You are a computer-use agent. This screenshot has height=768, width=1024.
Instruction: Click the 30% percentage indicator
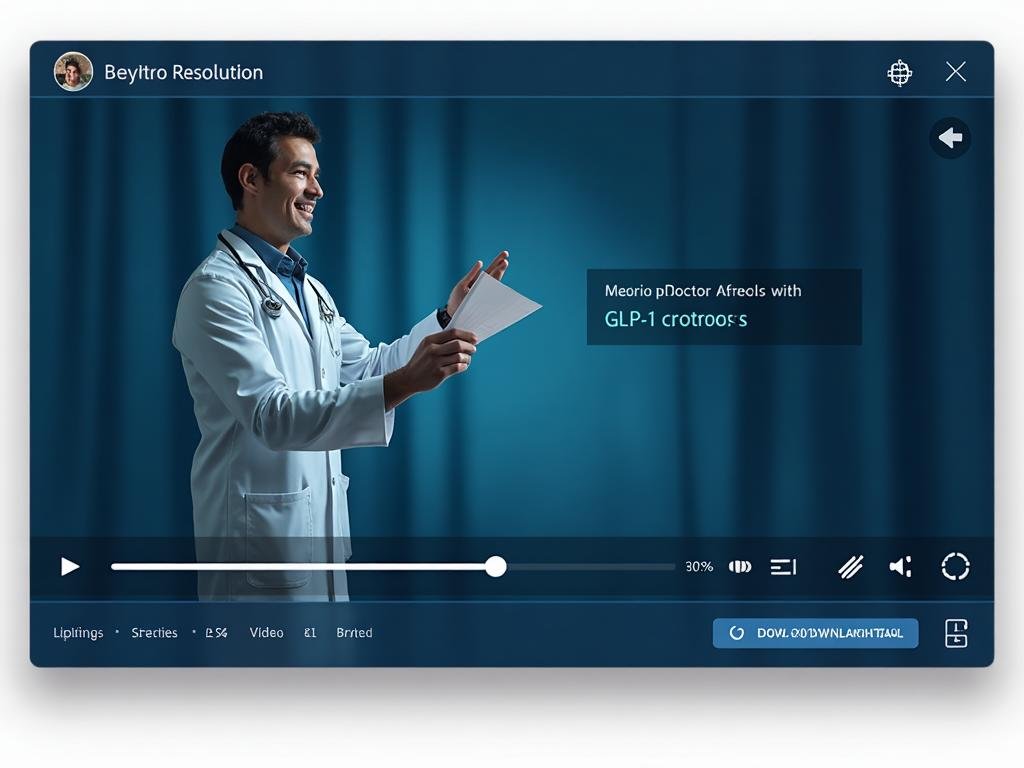click(x=699, y=567)
